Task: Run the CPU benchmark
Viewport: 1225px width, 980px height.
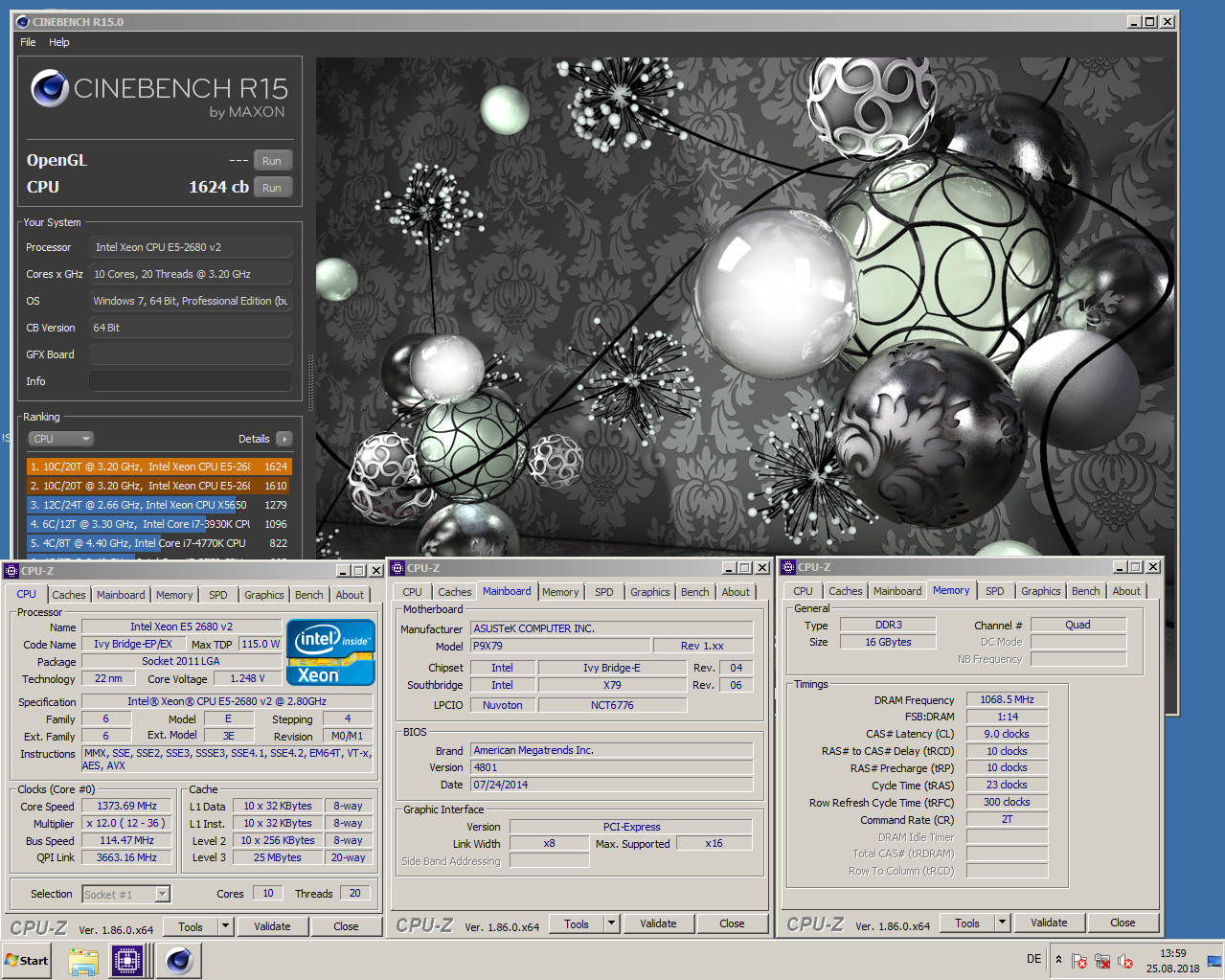Action: click(x=272, y=188)
